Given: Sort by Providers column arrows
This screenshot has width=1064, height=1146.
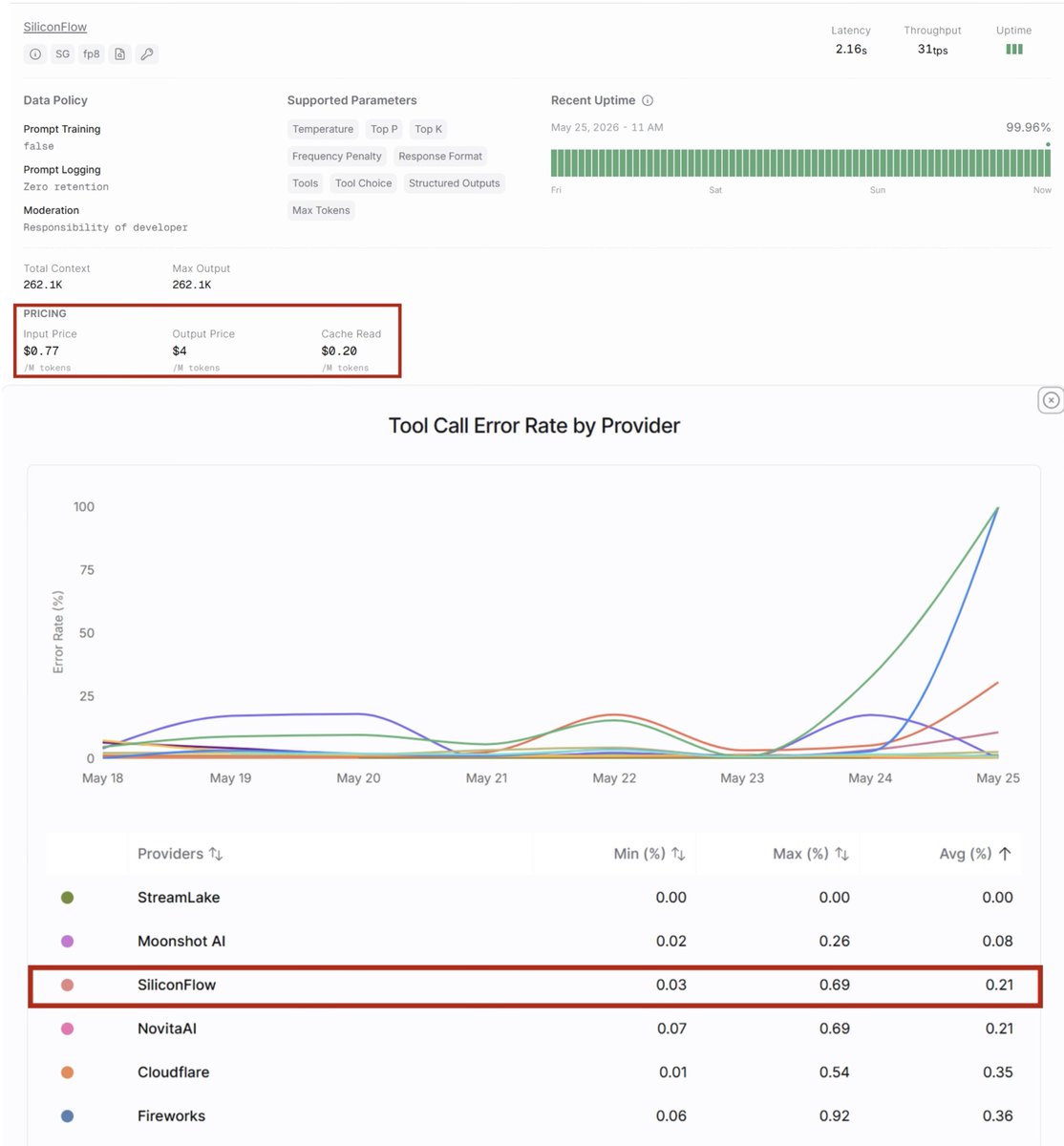Looking at the screenshot, I should [216, 854].
